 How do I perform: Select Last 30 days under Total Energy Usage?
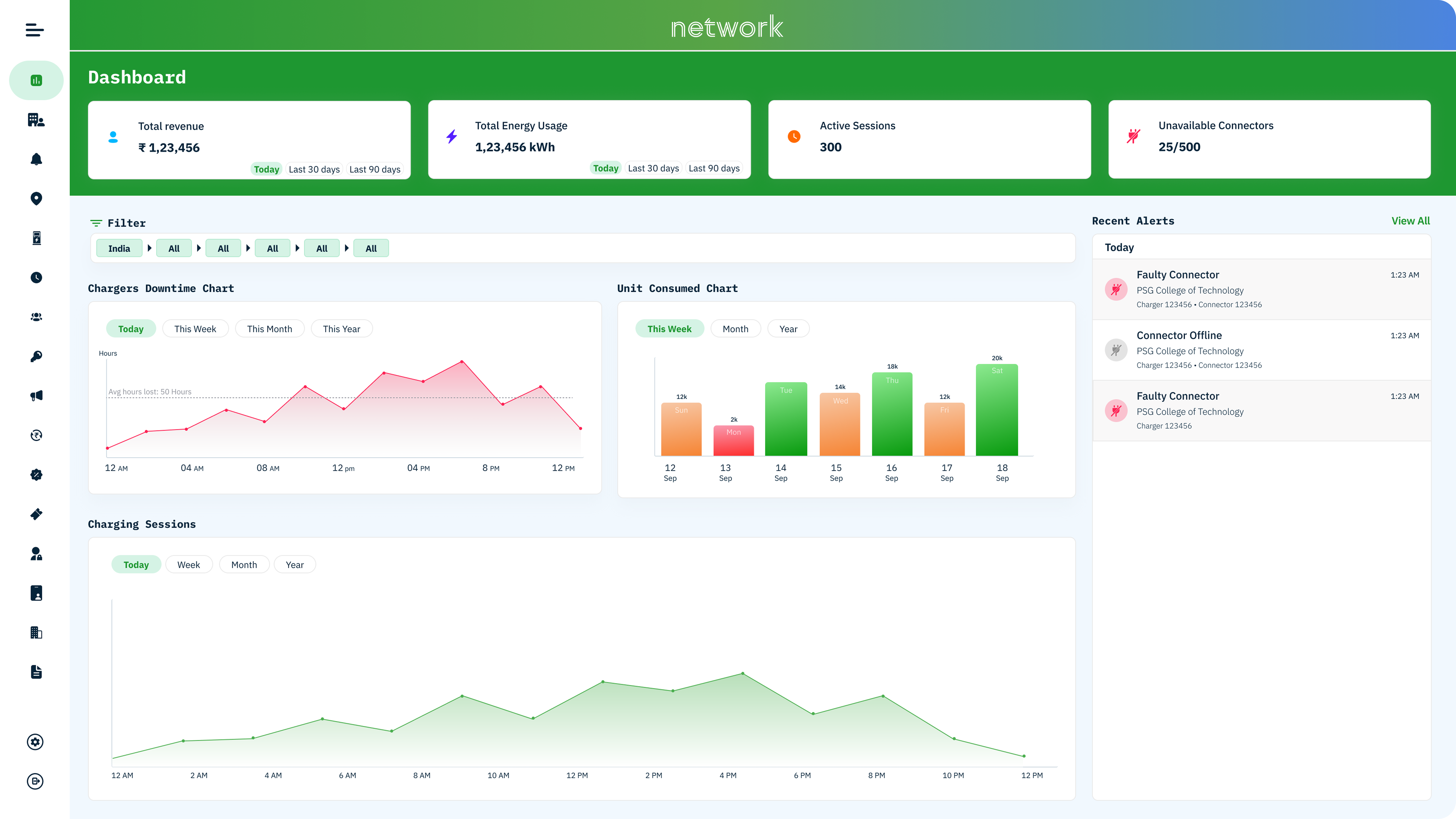[x=653, y=168]
